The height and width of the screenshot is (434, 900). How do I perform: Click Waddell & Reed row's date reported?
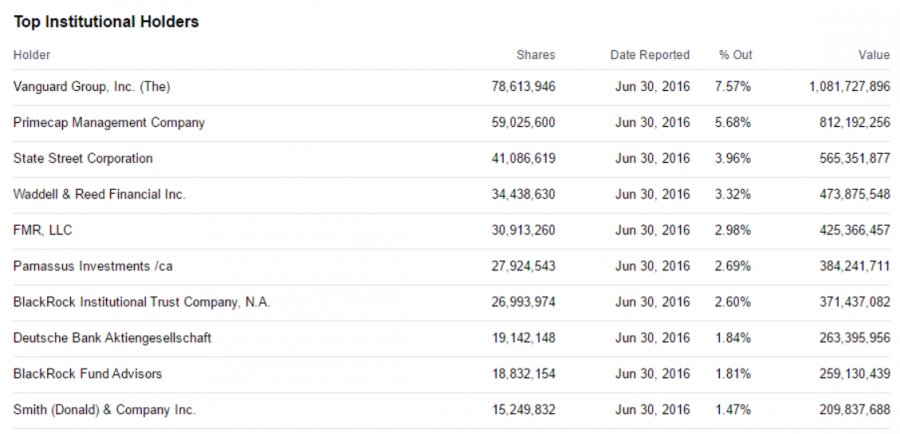click(653, 195)
